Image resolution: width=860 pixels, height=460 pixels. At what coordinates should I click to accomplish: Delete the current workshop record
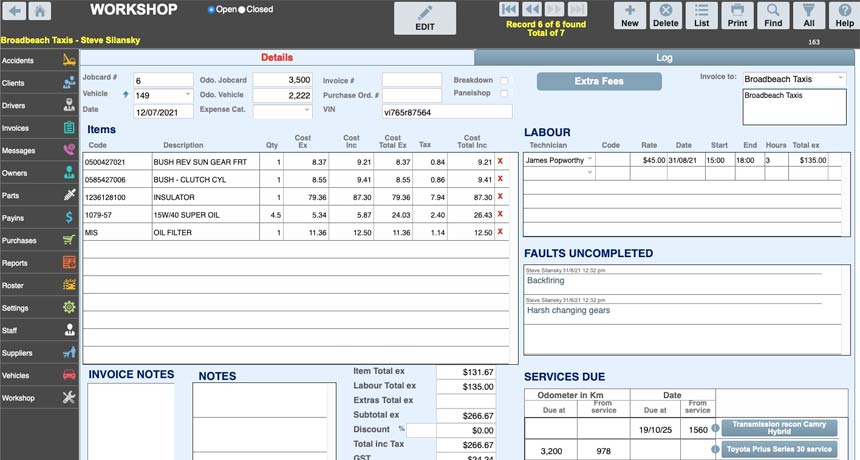tap(665, 16)
